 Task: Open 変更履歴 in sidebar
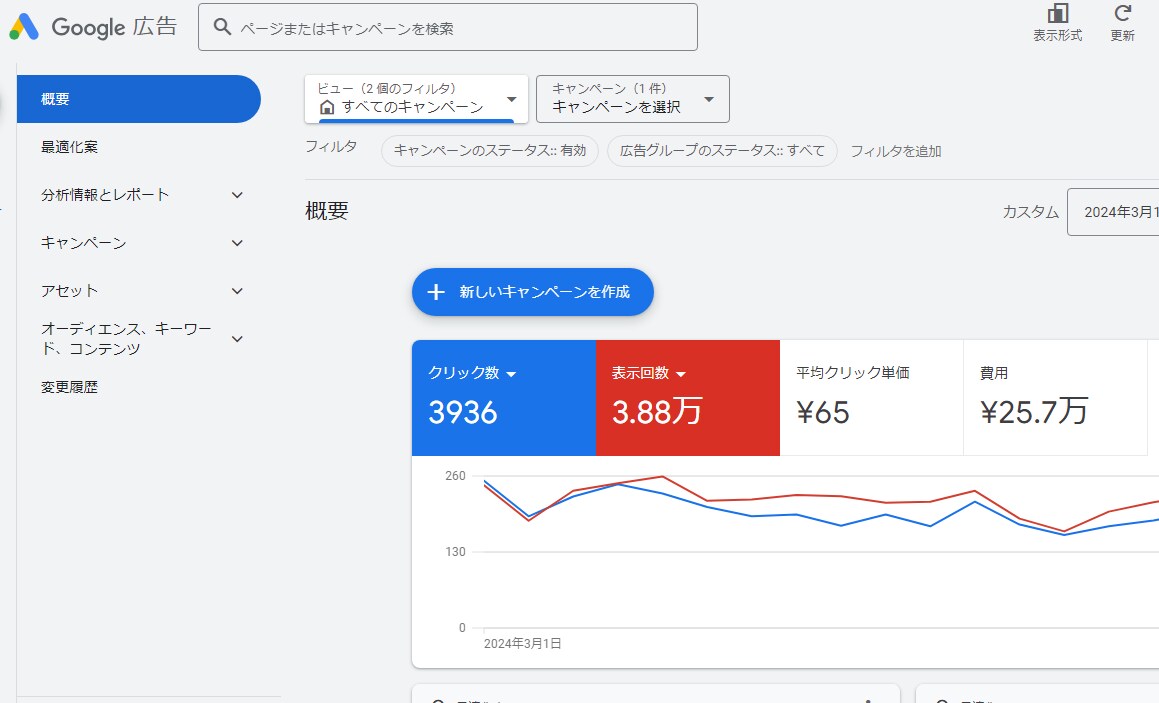click(x=69, y=387)
